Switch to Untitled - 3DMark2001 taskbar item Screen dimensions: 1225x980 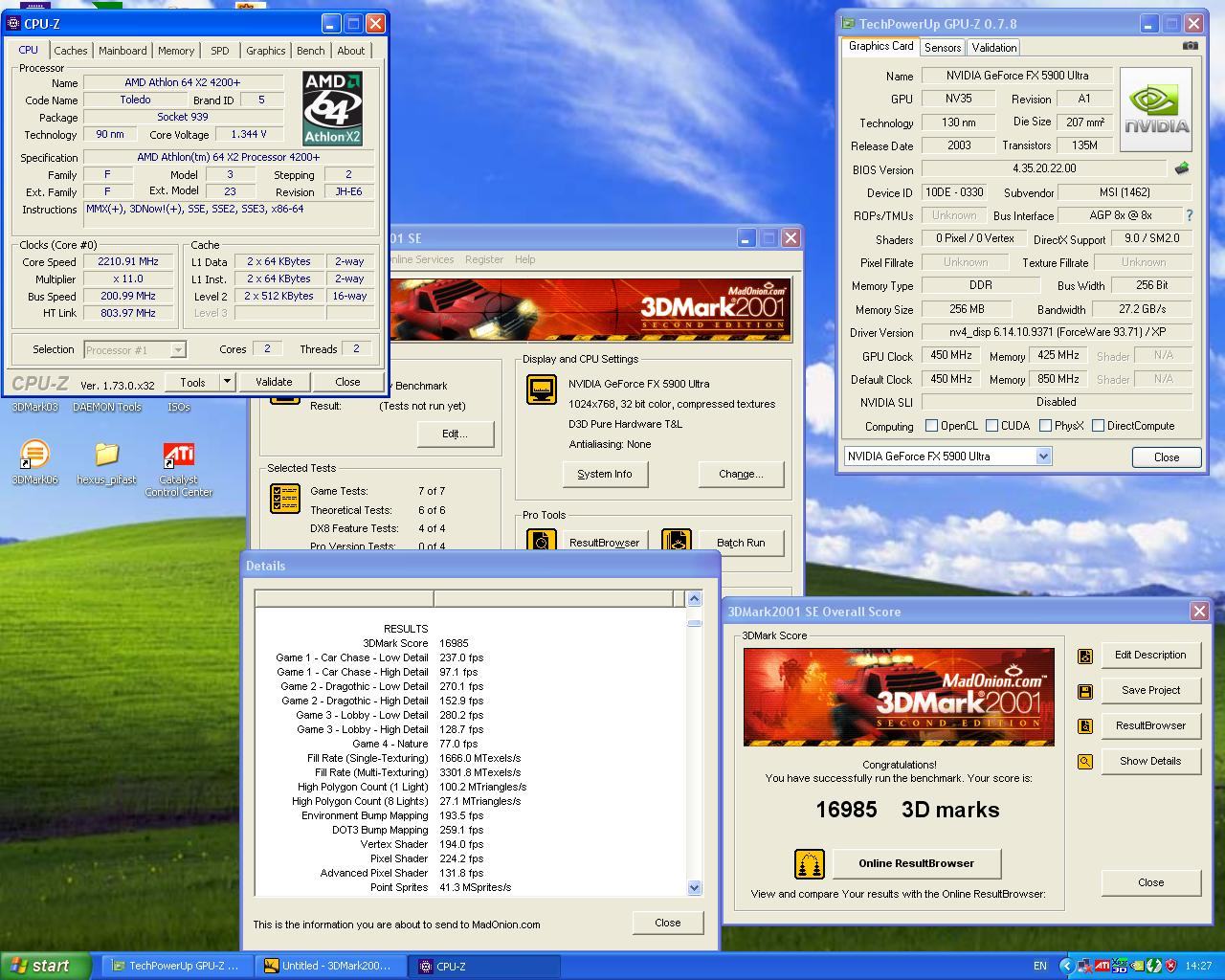(x=330, y=966)
